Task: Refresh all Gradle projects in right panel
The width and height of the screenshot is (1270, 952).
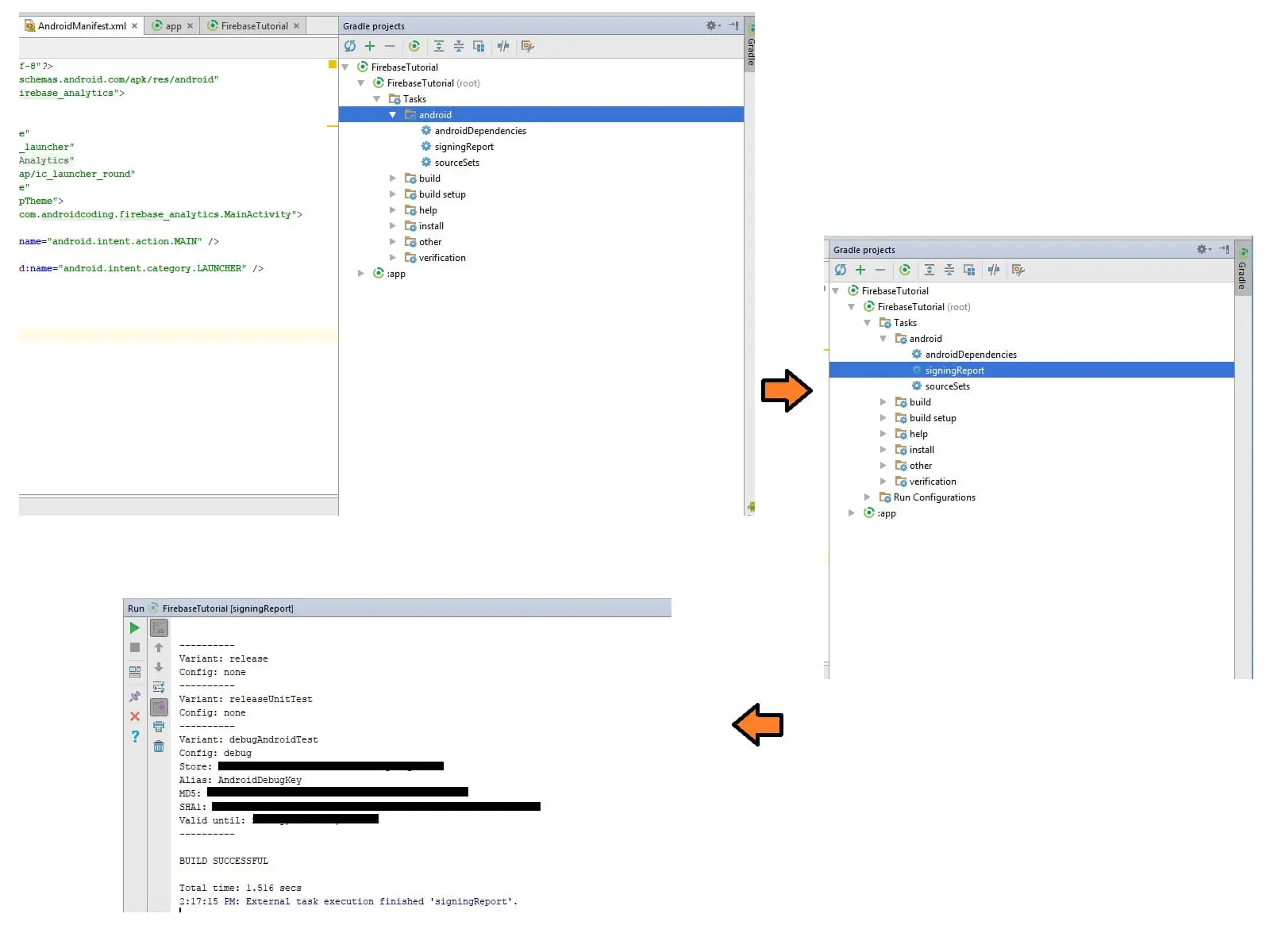Action: coord(841,270)
